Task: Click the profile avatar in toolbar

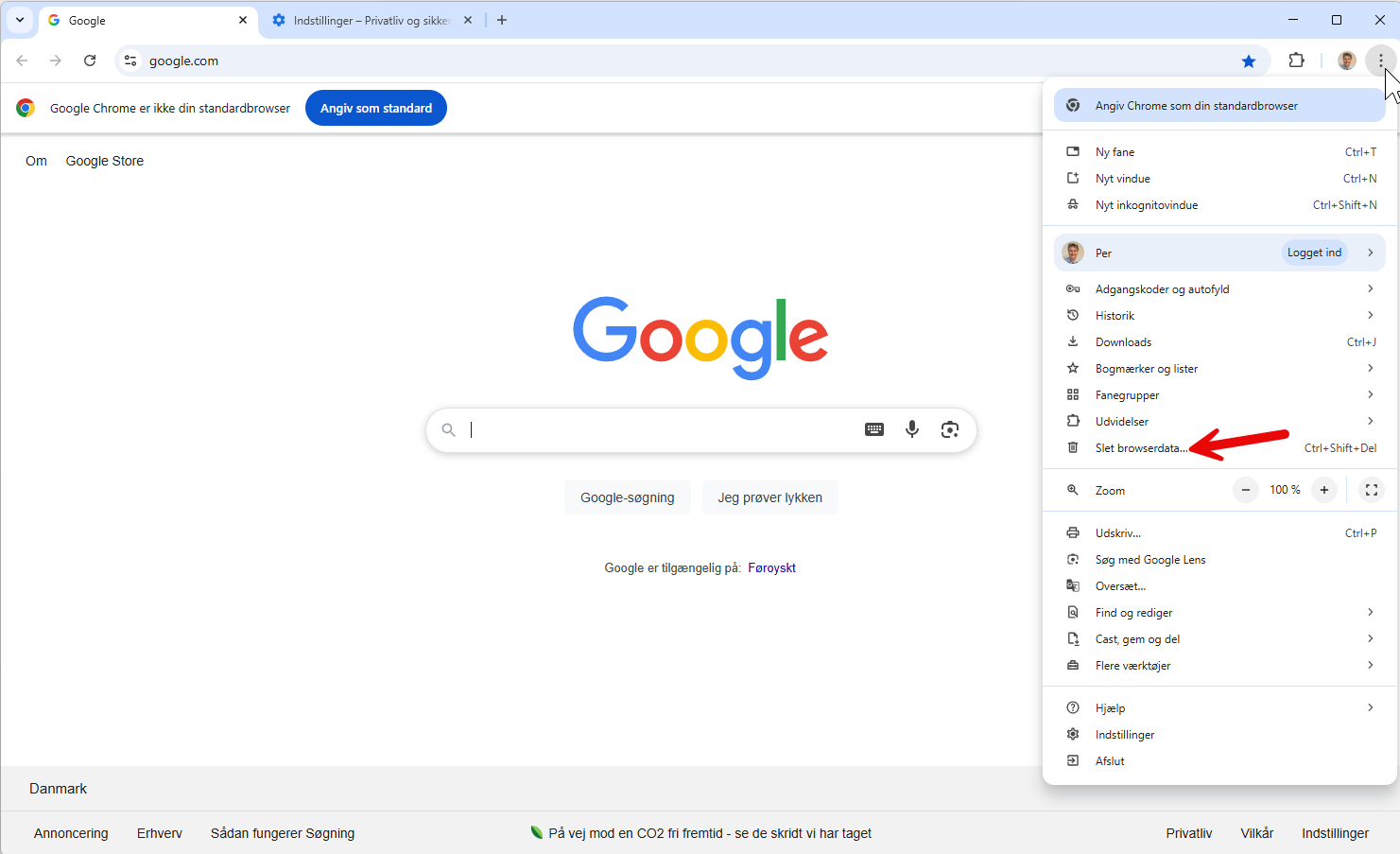Action: click(1347, 61)
